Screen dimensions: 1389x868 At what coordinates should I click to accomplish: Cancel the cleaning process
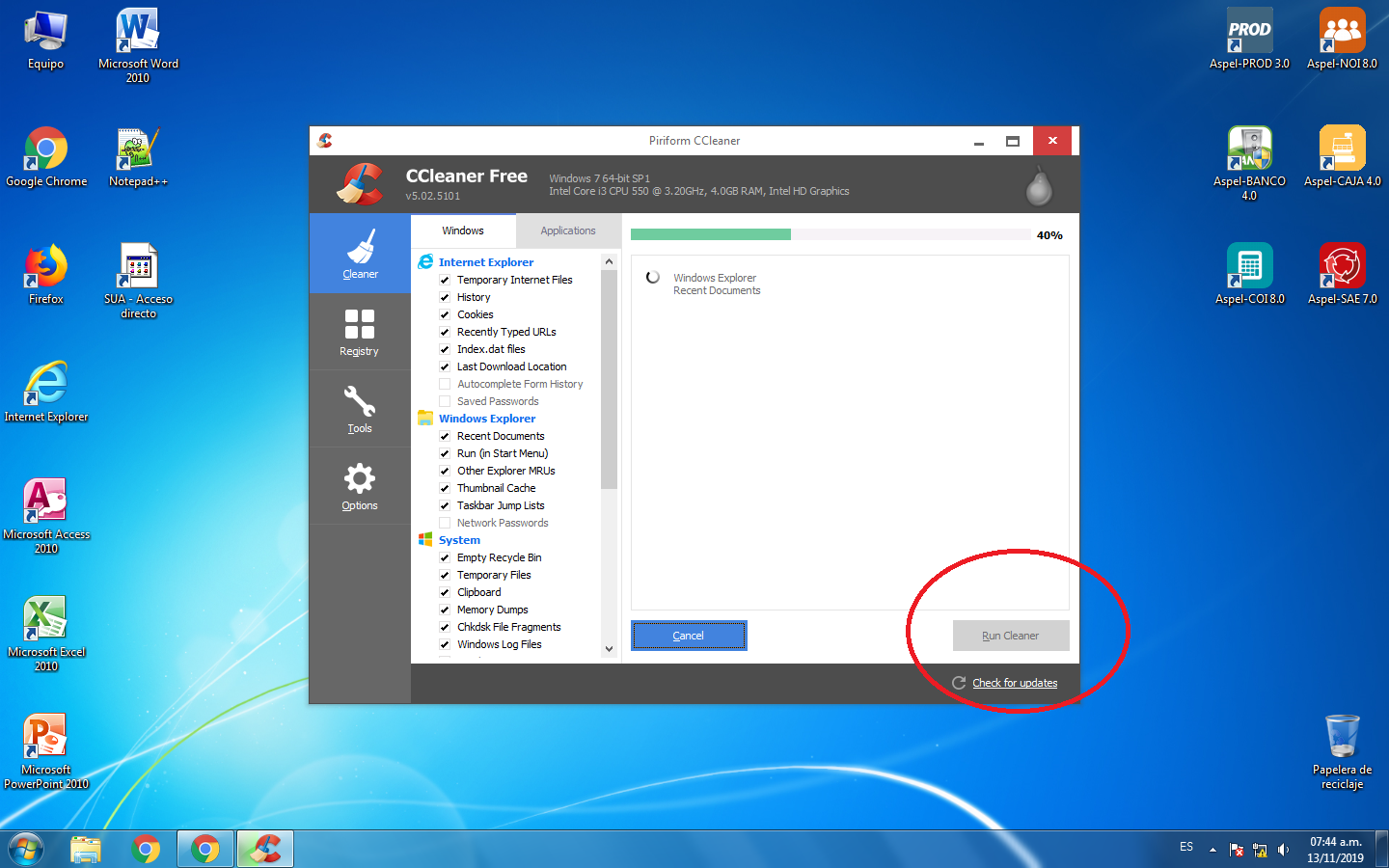(689, 636)
